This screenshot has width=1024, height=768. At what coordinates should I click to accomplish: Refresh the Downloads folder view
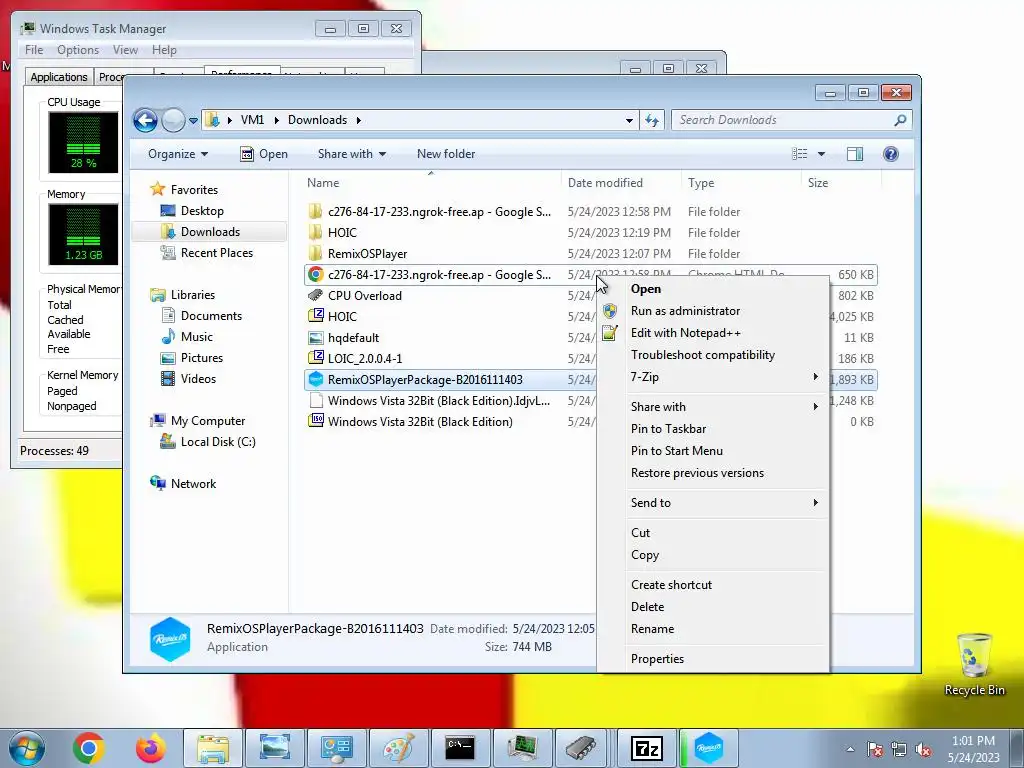coord(652,120)
